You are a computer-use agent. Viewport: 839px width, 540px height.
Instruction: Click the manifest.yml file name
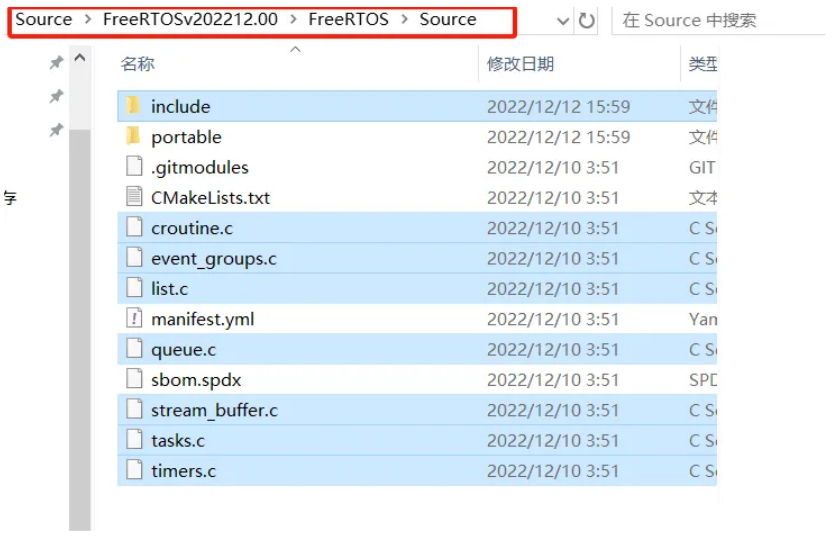[x=203, y=320]
